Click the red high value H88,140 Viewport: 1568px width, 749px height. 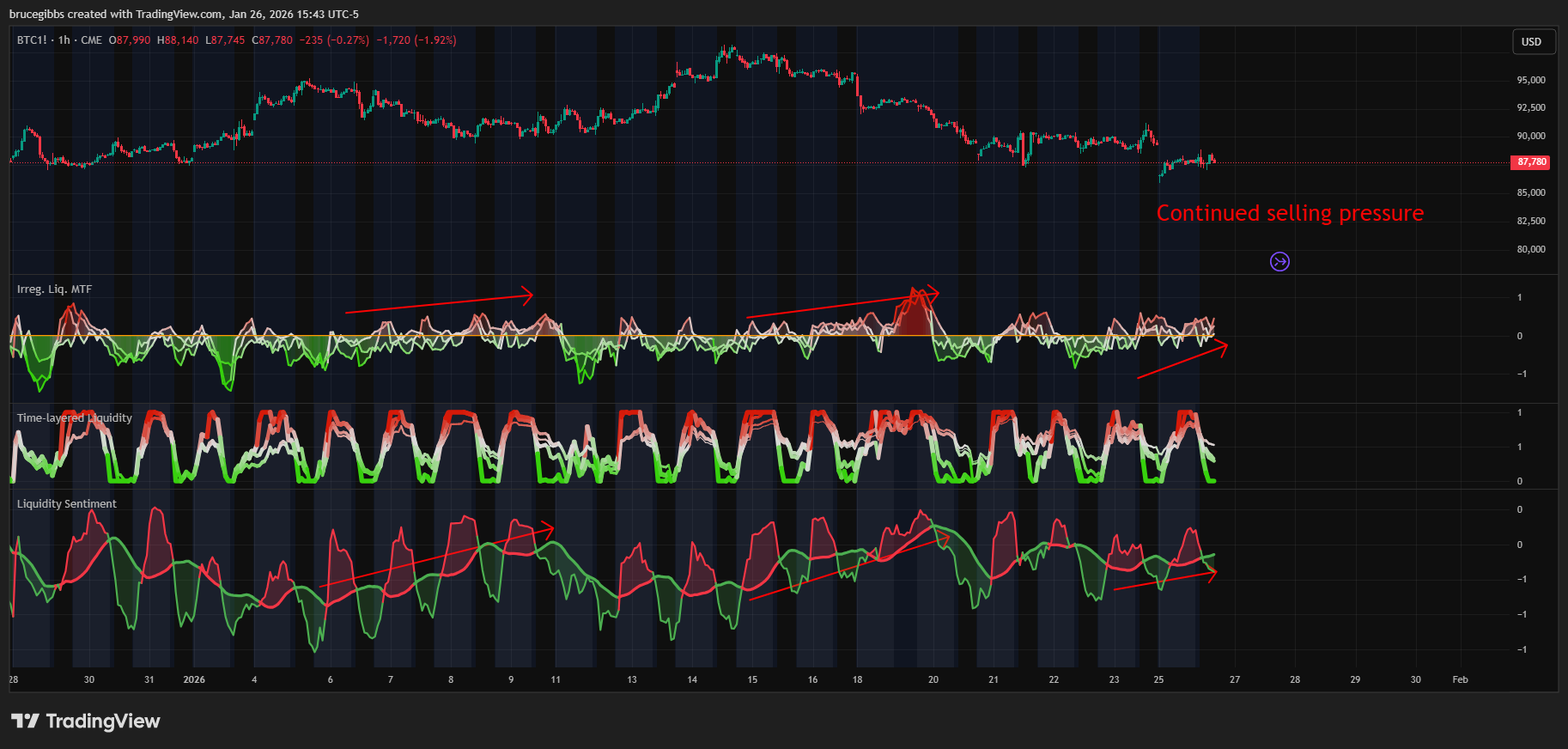click(178, 40)
